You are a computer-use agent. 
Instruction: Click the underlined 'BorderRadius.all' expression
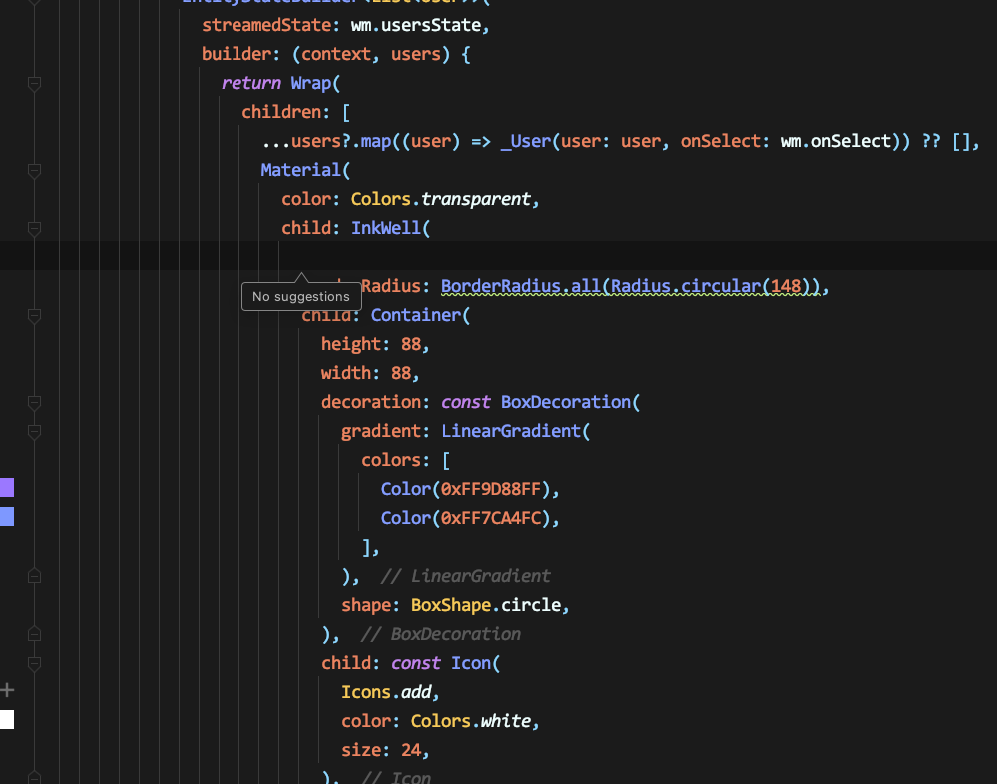(520, 286)
